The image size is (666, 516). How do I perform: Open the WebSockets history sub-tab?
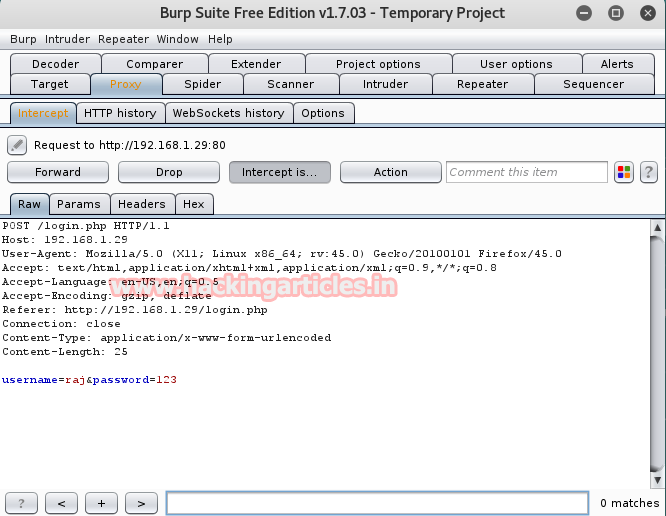pyautogui.click(x=229, y=113)
